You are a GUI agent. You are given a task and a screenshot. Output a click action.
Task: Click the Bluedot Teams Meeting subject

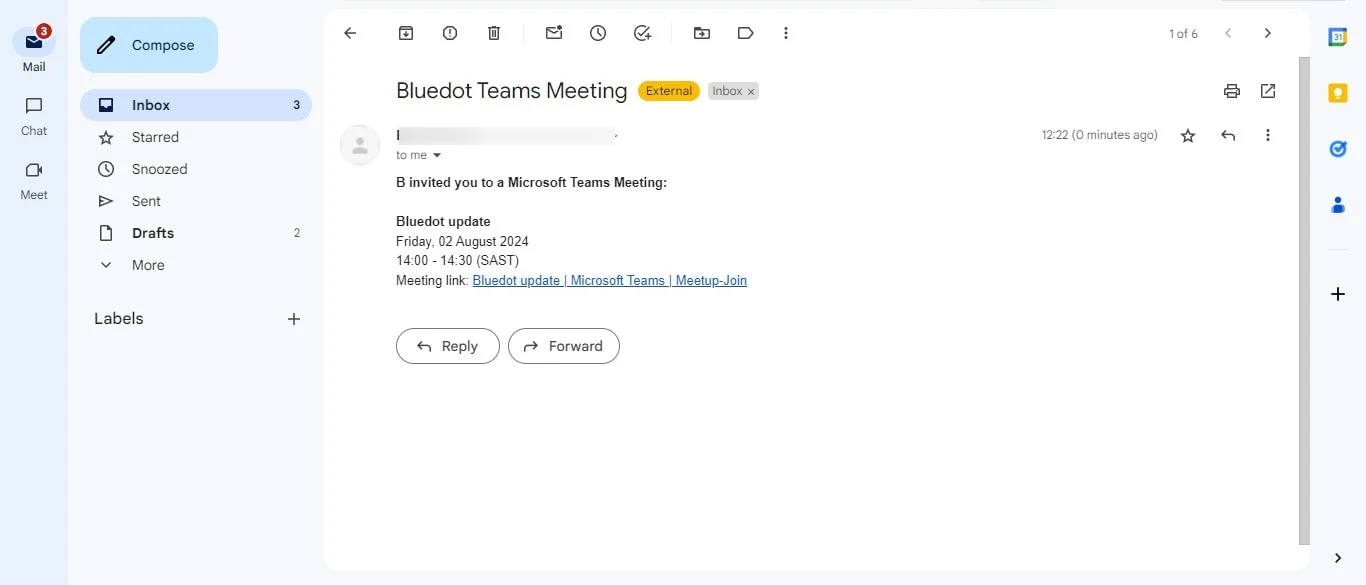pyautogui.click(x=512, y=91)
